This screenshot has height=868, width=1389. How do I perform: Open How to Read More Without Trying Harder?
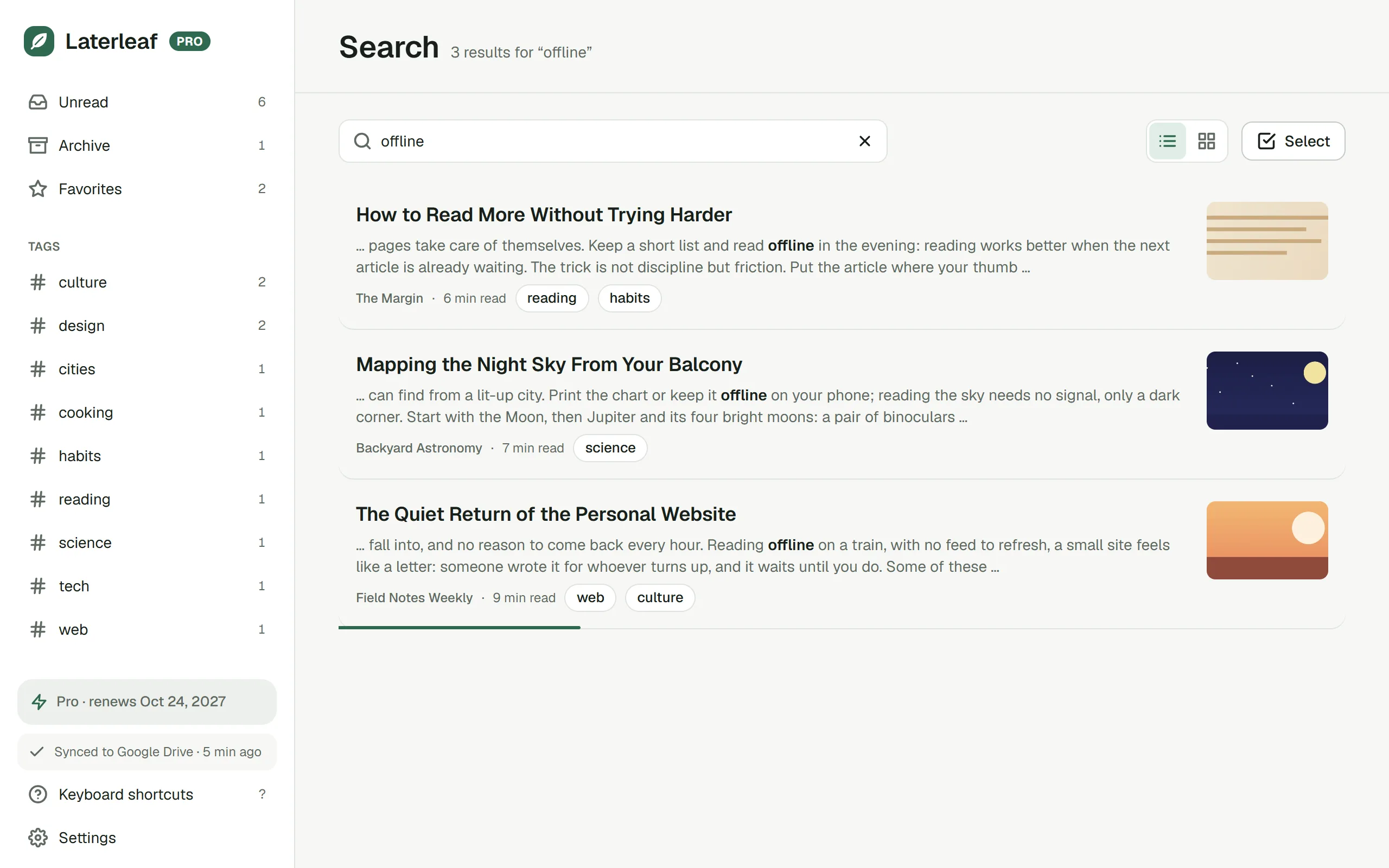pyautogui.click(x=544, y=215)
